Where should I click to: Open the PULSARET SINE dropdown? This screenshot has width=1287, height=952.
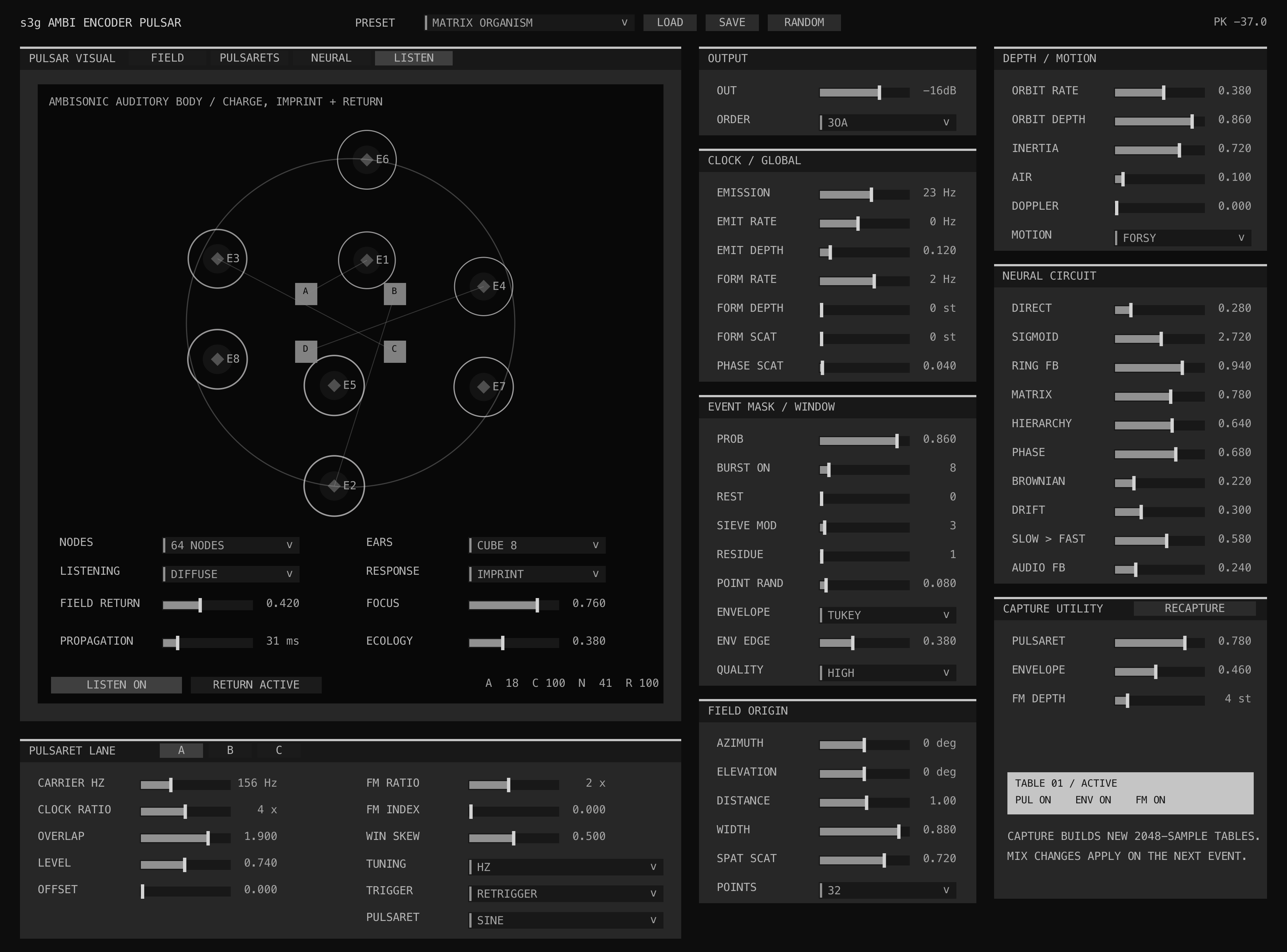tap(566, 920)
